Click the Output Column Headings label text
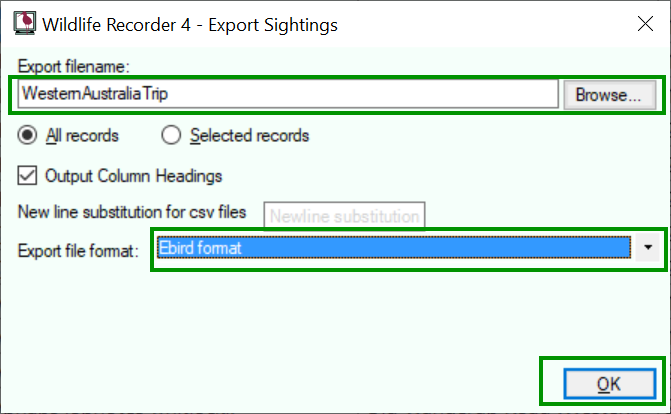 (134, 176)
